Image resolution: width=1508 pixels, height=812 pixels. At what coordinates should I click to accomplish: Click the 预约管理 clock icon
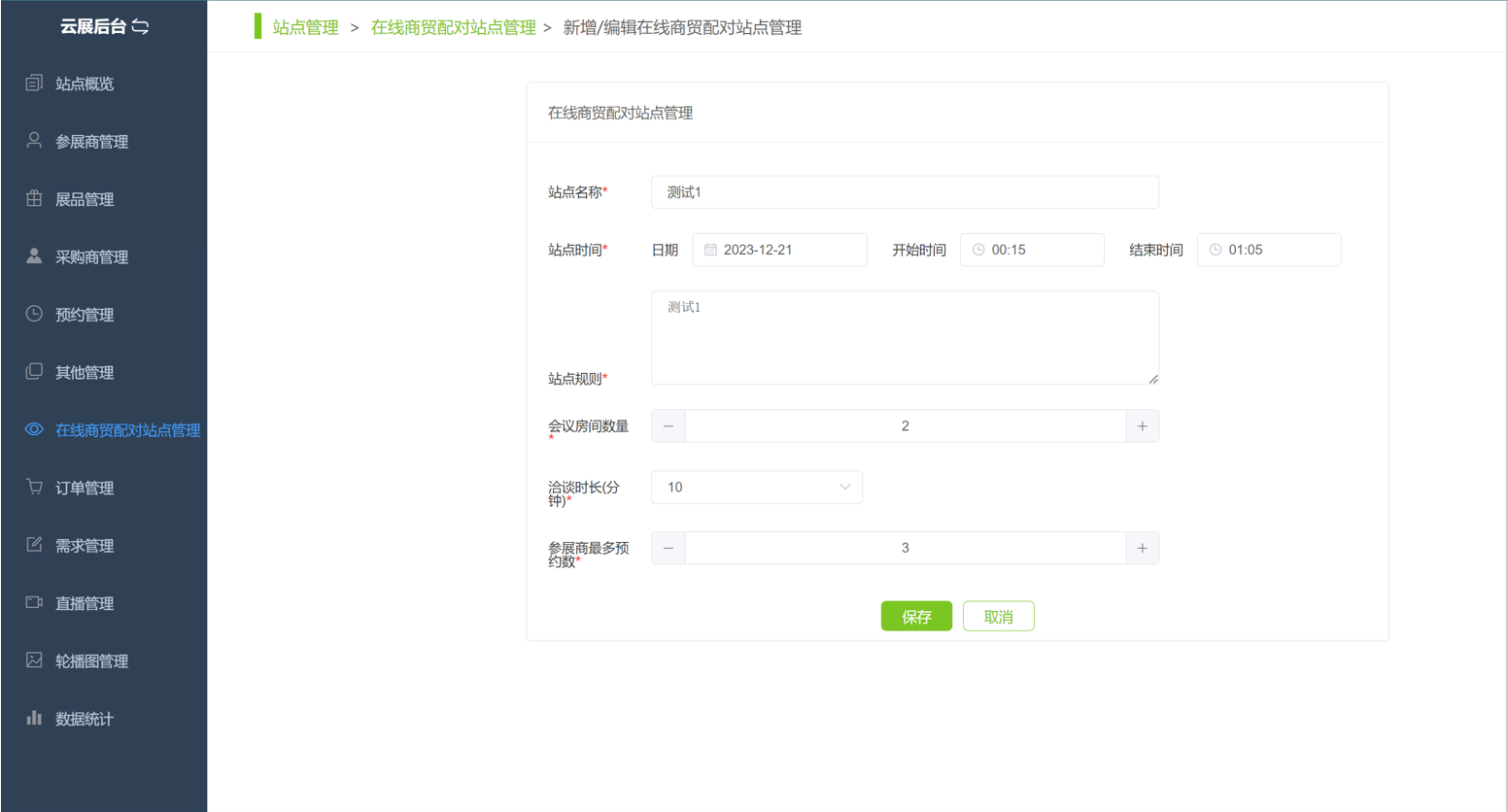(x=34, y=314)
